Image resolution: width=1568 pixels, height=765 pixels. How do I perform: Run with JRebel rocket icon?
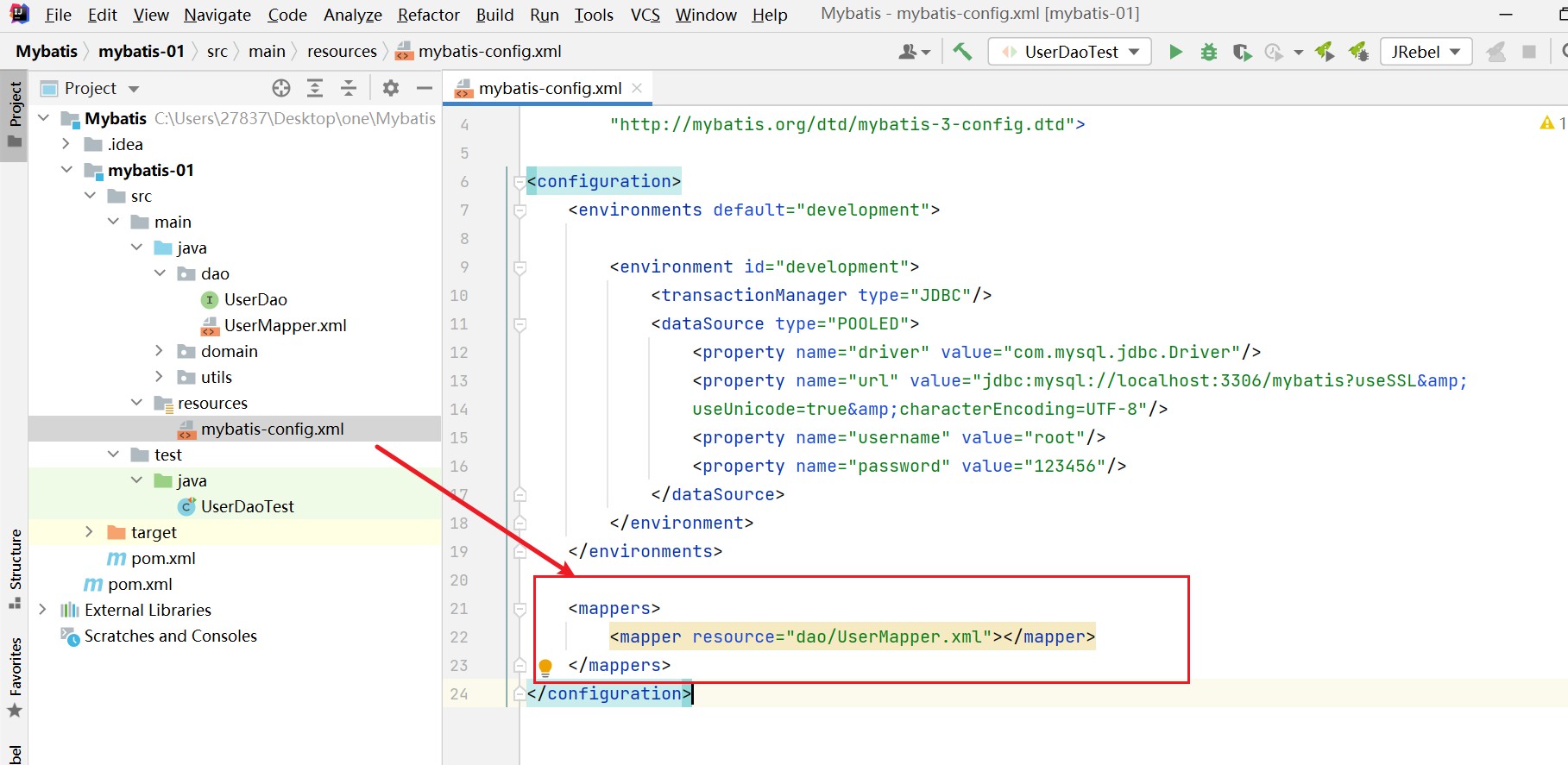(1325, 52)
